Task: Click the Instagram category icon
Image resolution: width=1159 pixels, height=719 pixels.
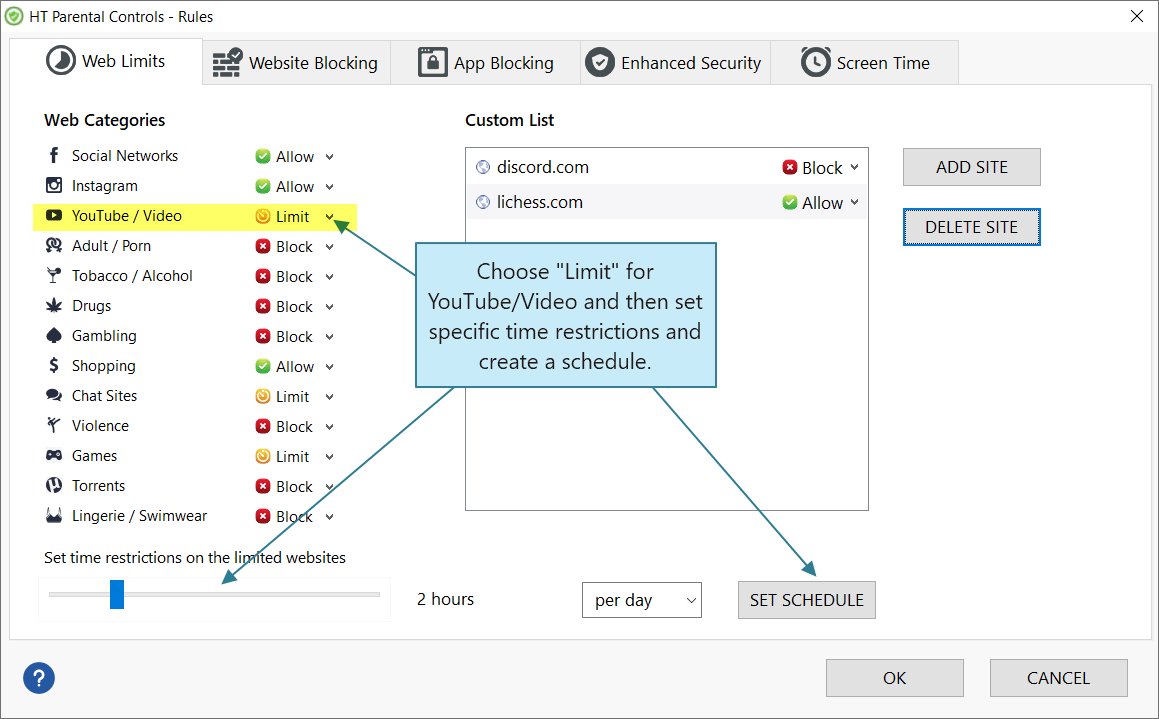Action: 54,185
